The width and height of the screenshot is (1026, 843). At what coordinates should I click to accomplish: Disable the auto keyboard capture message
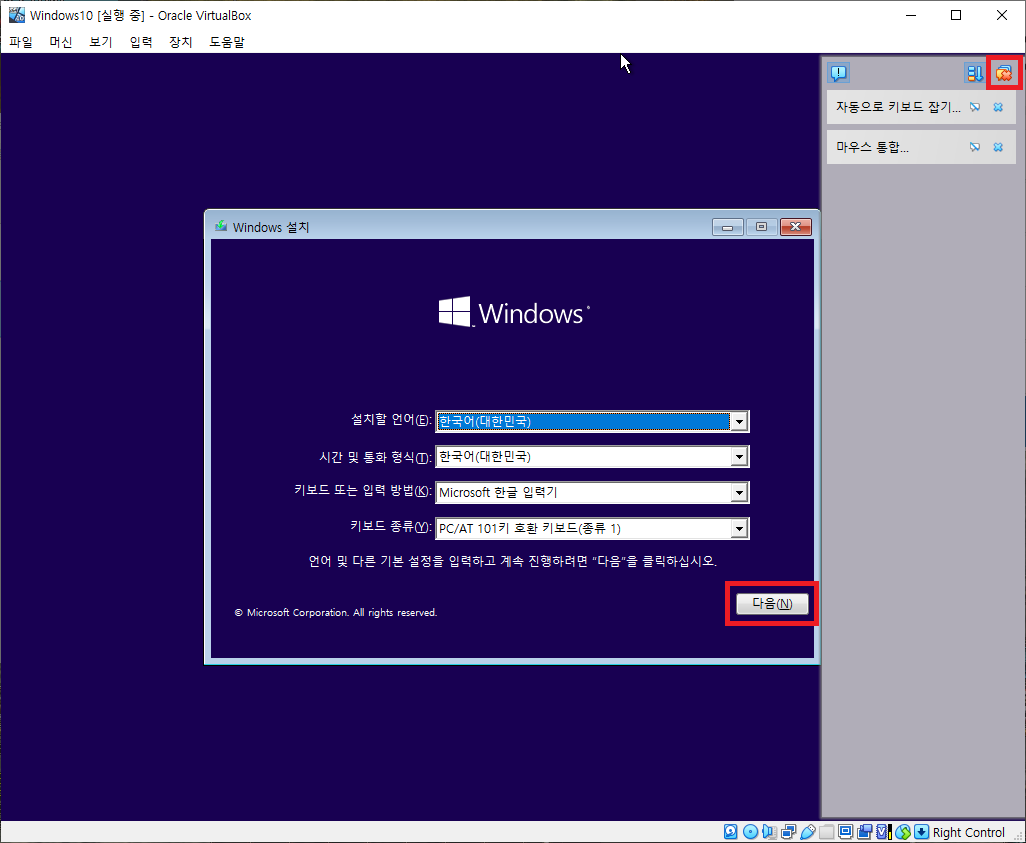975,107
